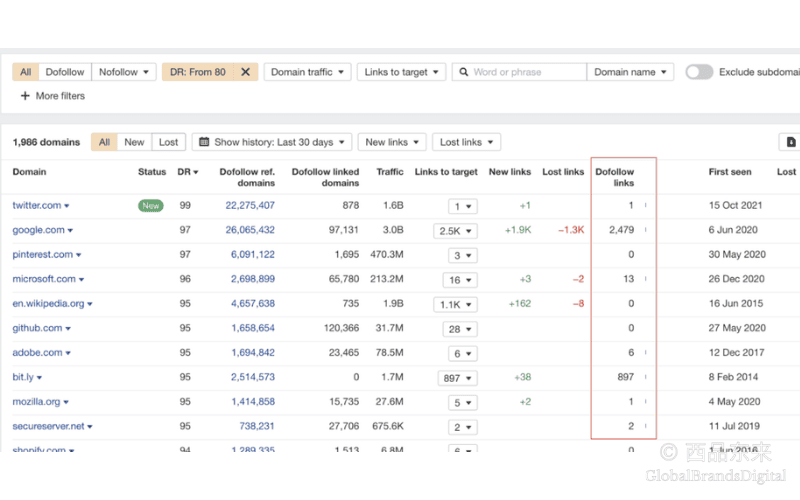Remove the DR: From 80 filter
Image resolution: width=800 pixels, height=500 pixels.
(245, 72)
